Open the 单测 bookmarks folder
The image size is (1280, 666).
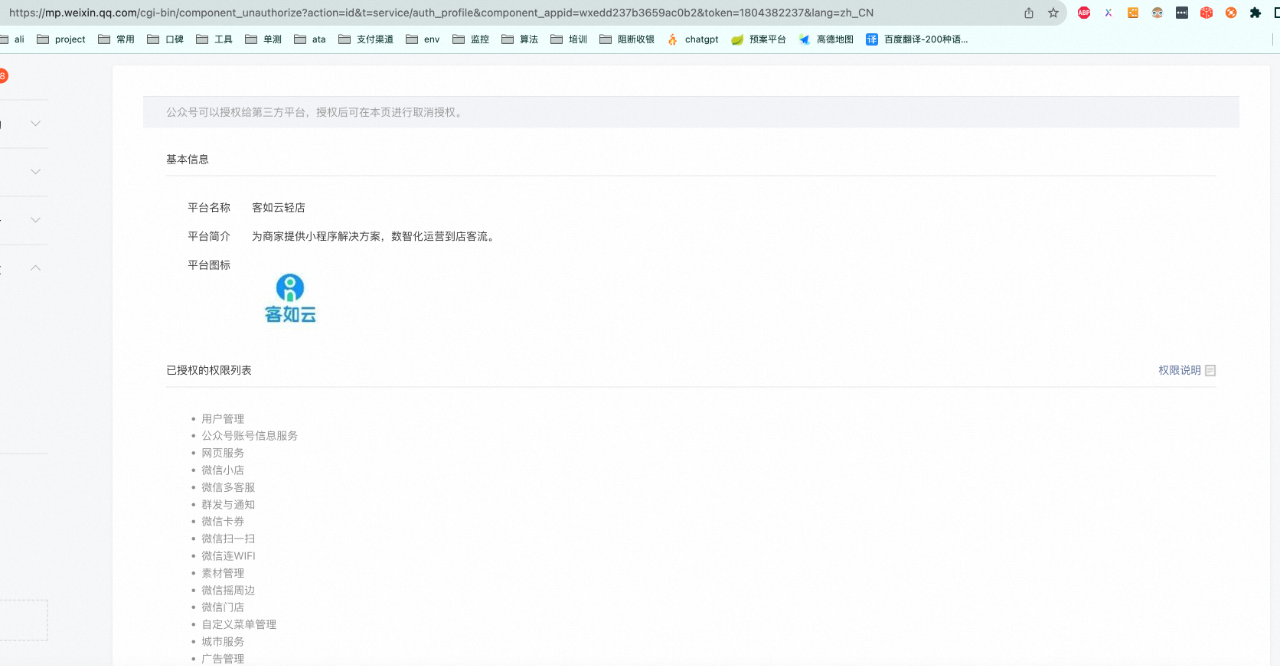[263, 40]
